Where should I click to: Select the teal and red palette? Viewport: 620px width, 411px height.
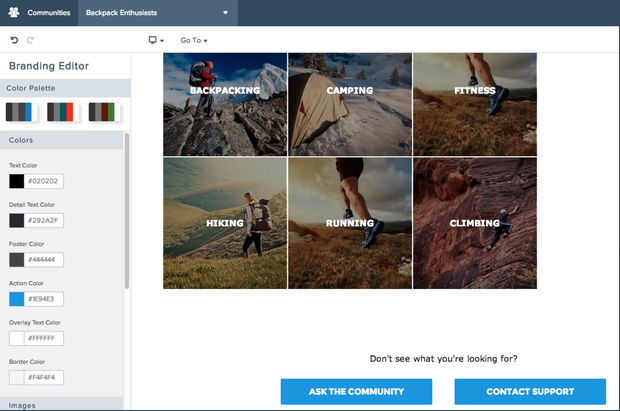63,112
